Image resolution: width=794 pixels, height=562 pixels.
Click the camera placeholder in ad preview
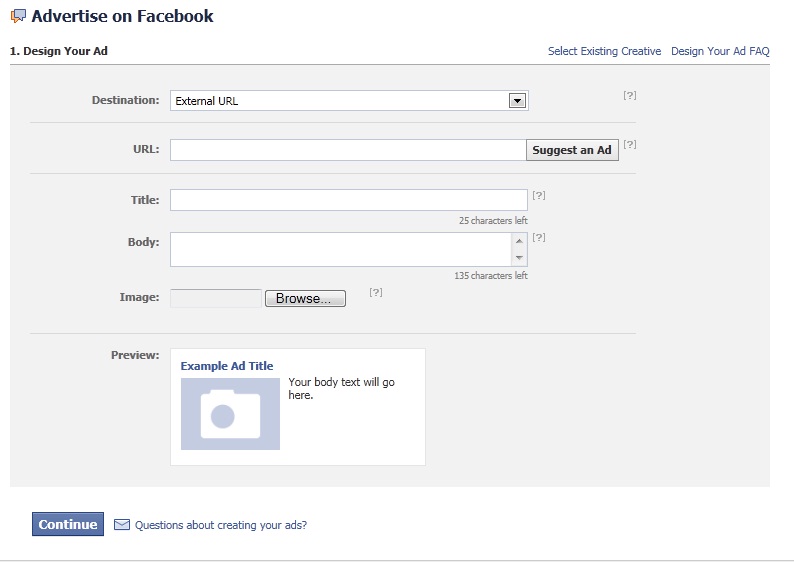tap(230, 414)
